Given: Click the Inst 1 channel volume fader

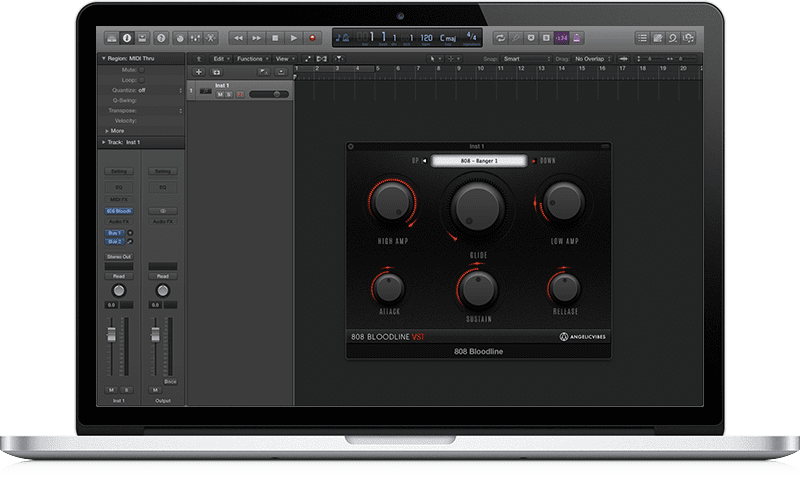Looking at the screenshot, I should click(111, 335).
